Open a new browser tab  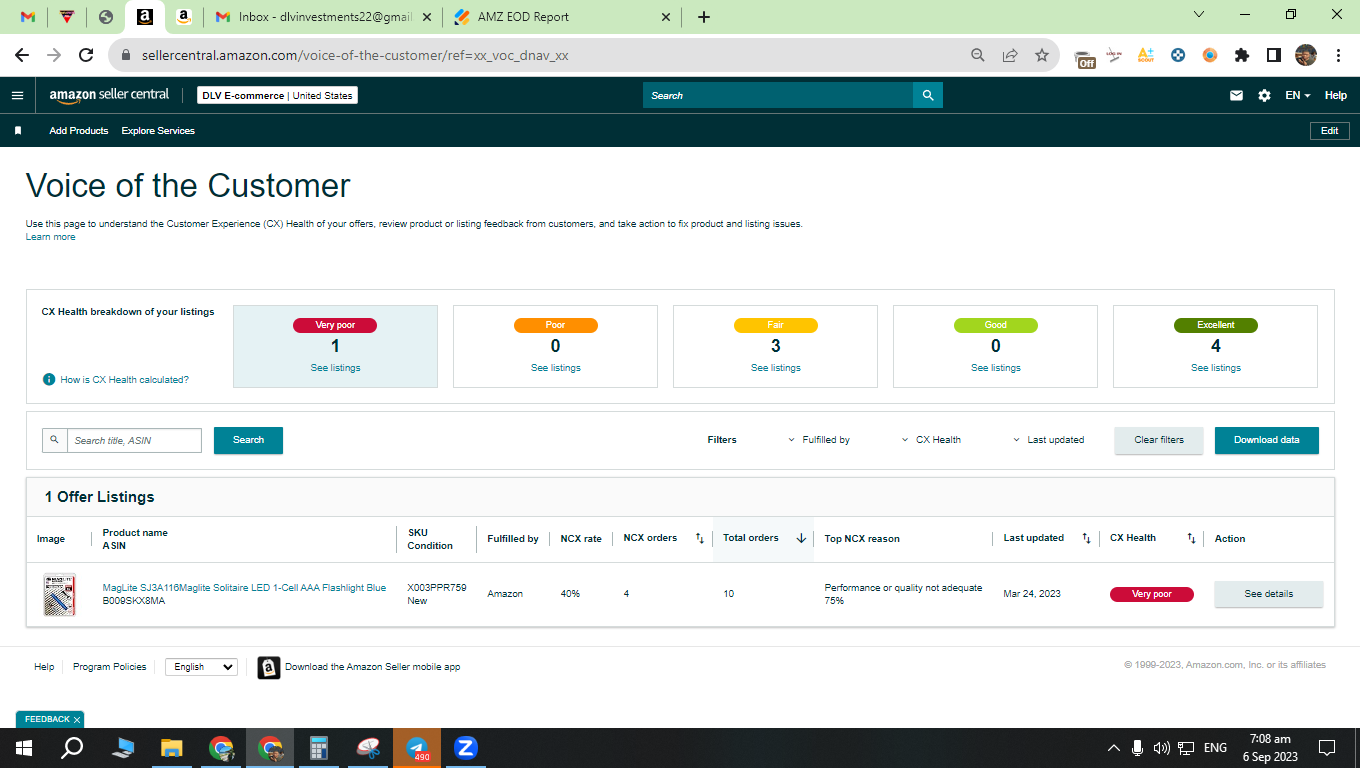pyautogui.click(x=704, y=17)
